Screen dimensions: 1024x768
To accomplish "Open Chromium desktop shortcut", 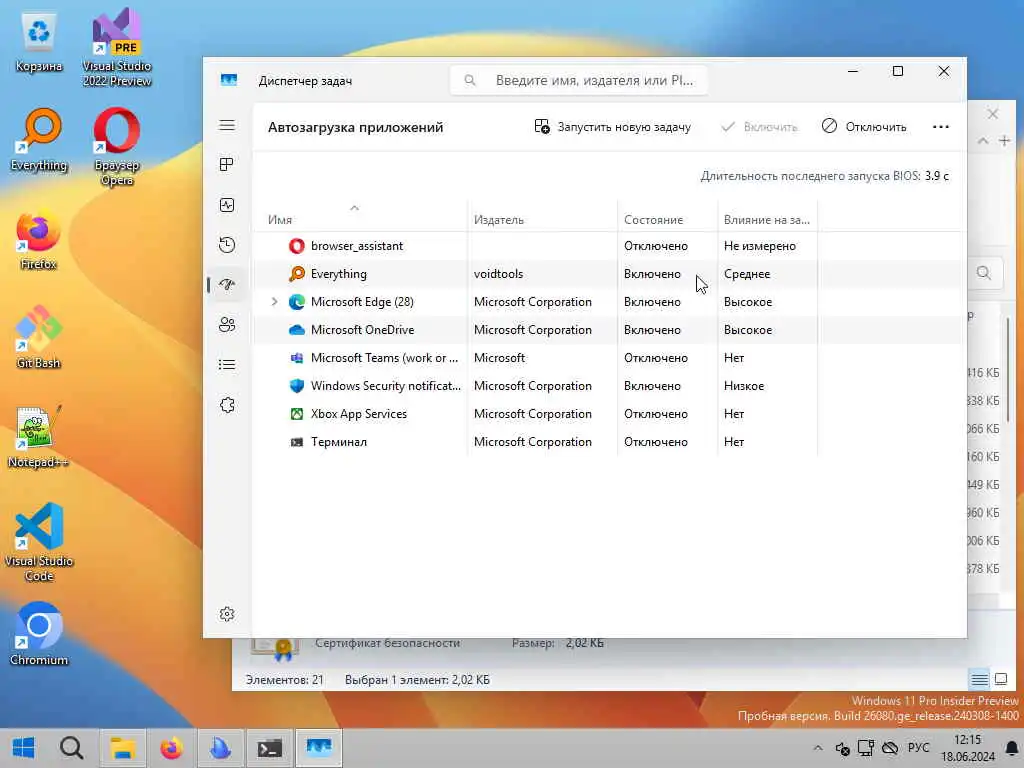I will [x=39, y=634].
